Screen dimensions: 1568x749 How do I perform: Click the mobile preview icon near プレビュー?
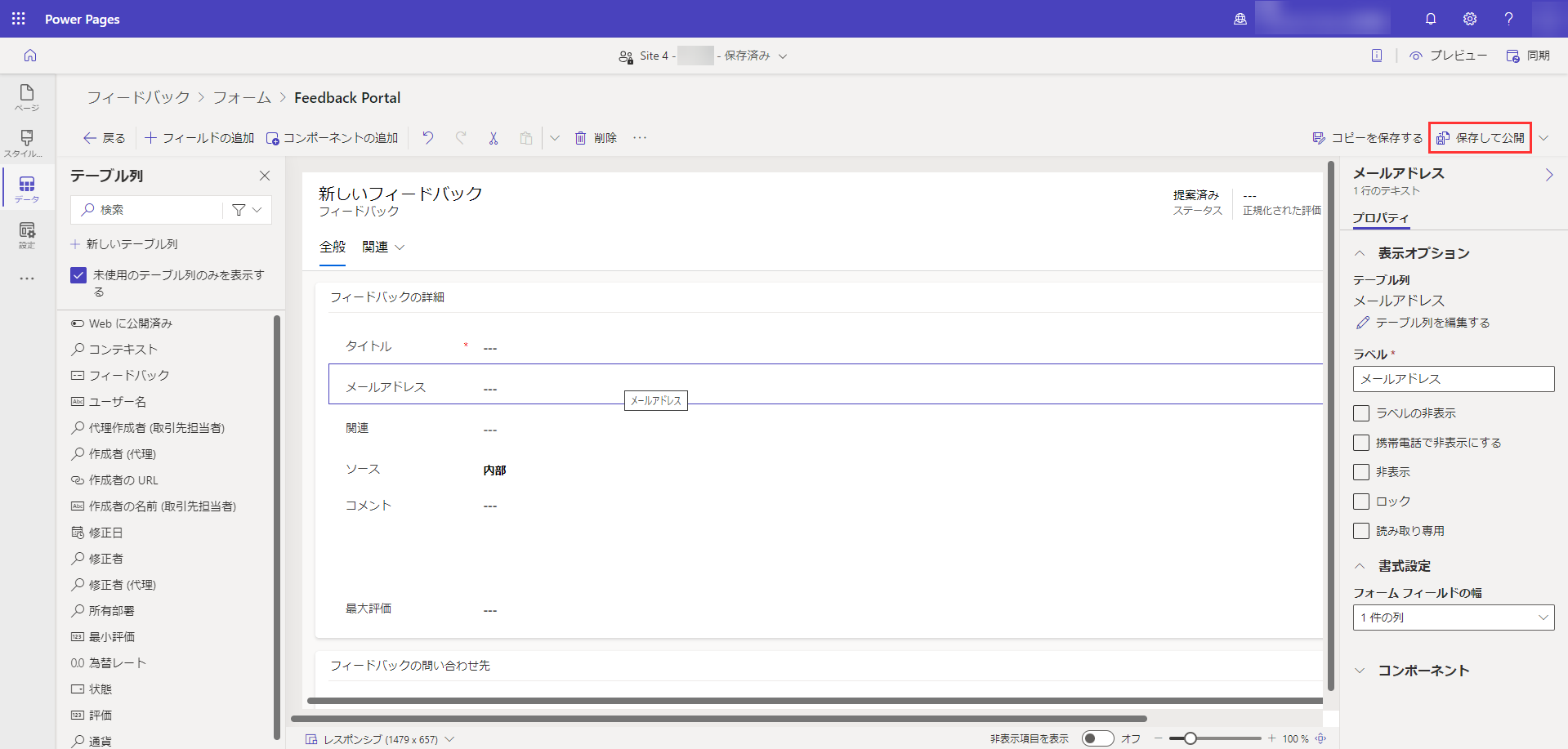tap(1377, 56)
